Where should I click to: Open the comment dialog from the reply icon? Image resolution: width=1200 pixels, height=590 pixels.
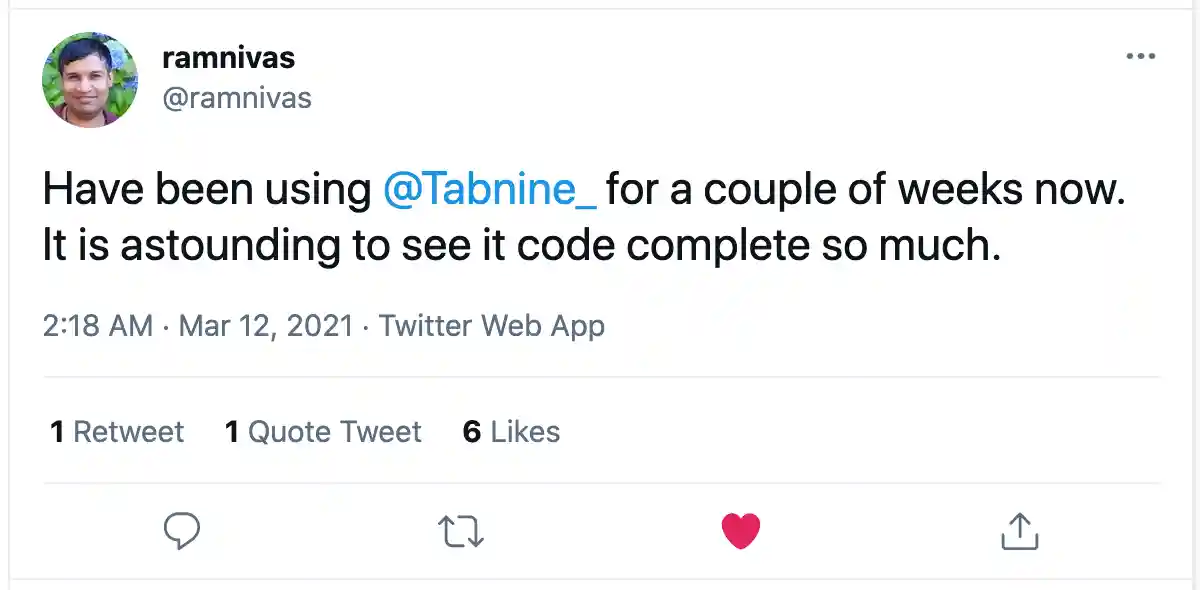(181, 529)
